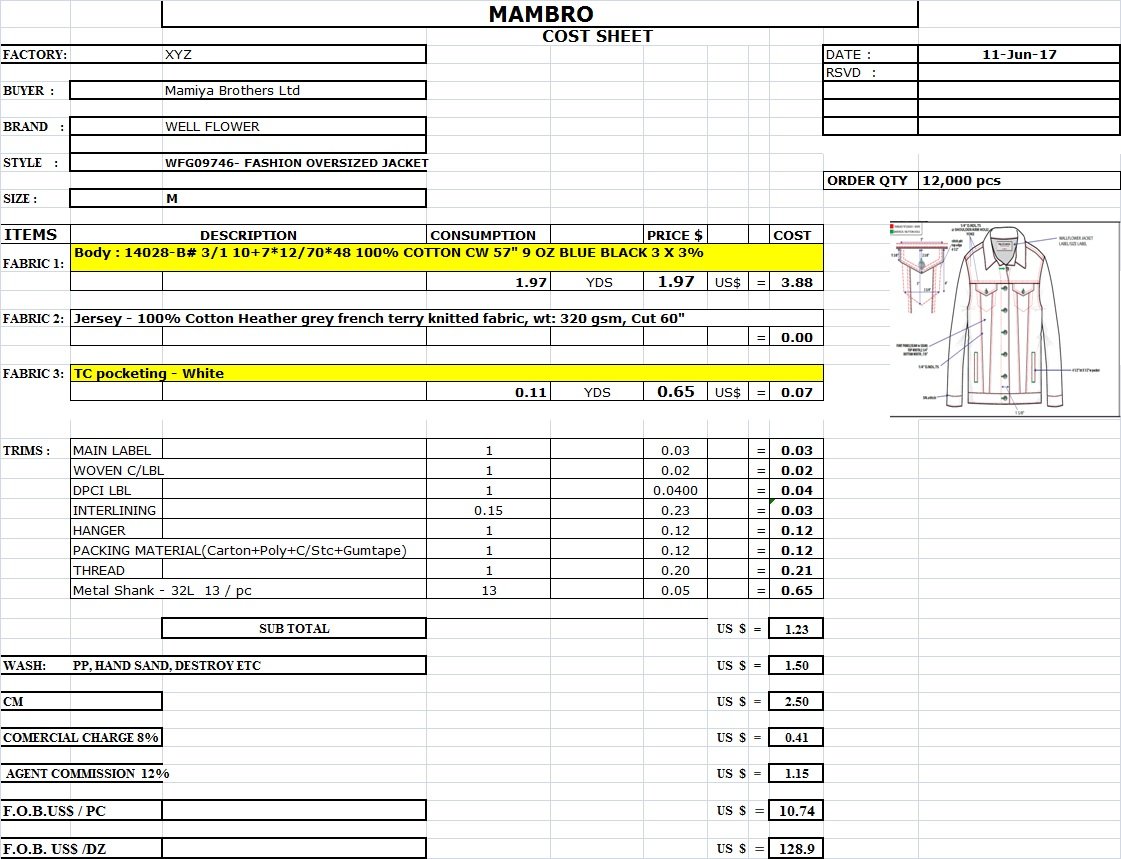
Task: Select the TC pocketing consumption 0.11
Action: [x=488, y=392]
